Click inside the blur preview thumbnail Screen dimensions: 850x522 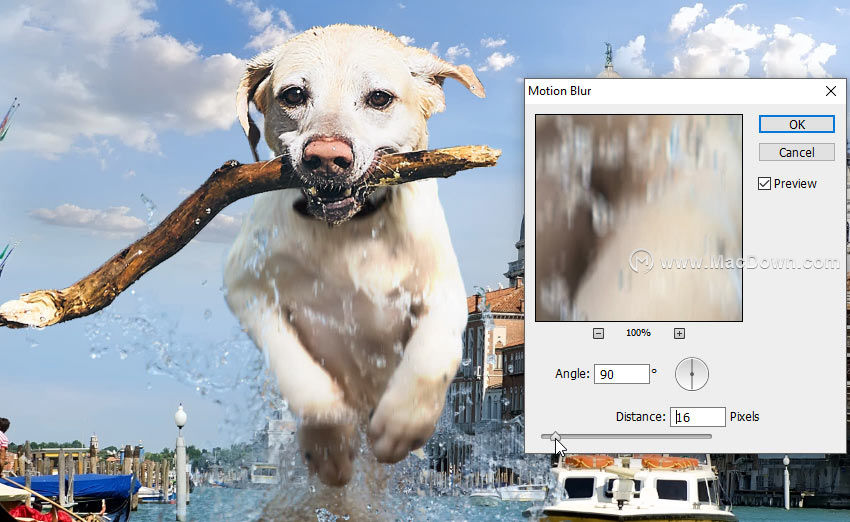(639, 218)
